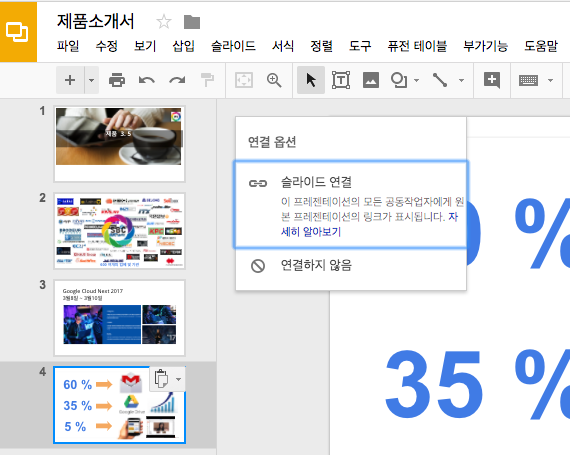Open the 슬라이드 menu
570x455 pixels.
click(233, 46)
